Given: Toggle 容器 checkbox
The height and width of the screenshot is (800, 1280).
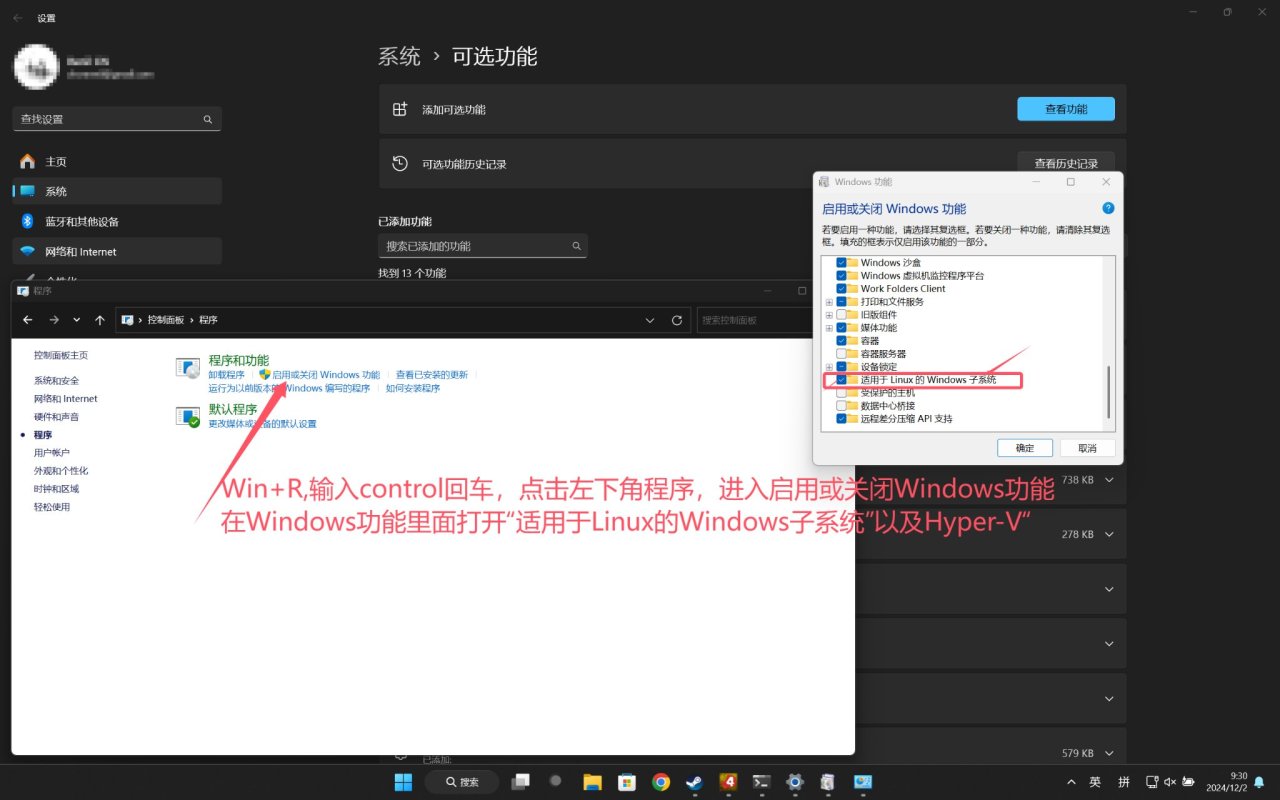Looking at the screenshot, I should pos(841,341).
